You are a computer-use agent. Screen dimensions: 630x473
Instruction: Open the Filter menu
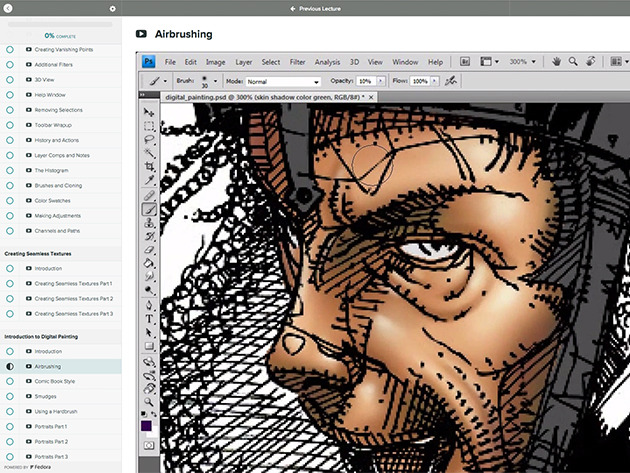click(x=297, y=62)
